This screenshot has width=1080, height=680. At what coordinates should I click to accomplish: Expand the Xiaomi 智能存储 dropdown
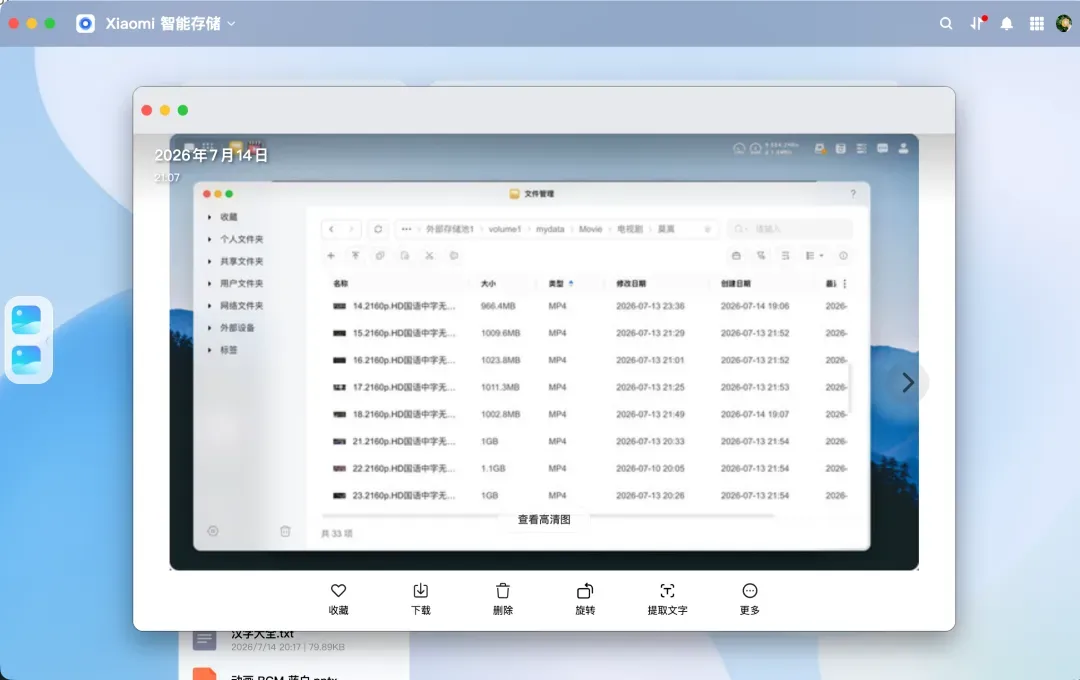[231, 23]
